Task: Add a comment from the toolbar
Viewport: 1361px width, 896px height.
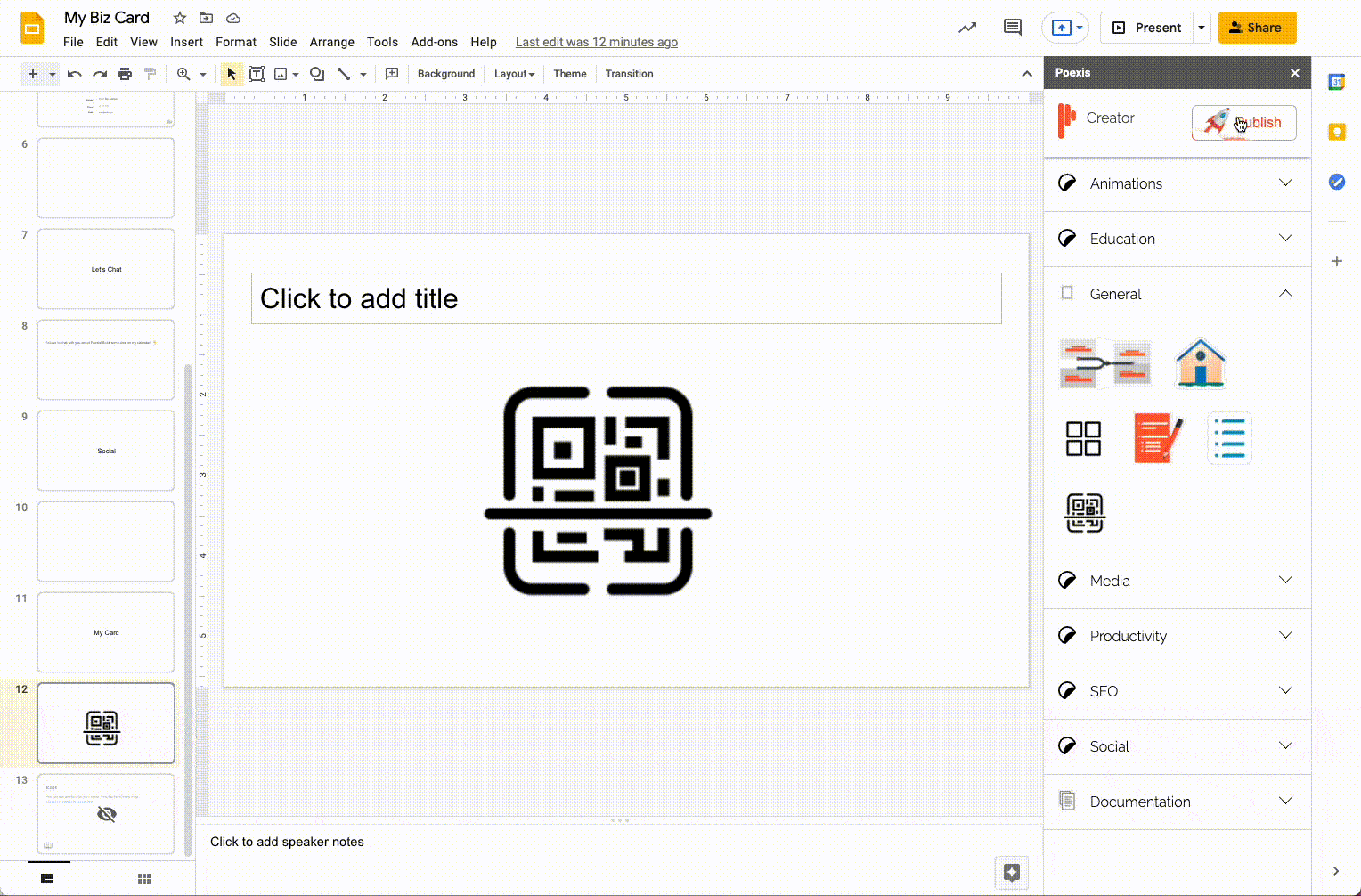Action: tap(392, 74)
